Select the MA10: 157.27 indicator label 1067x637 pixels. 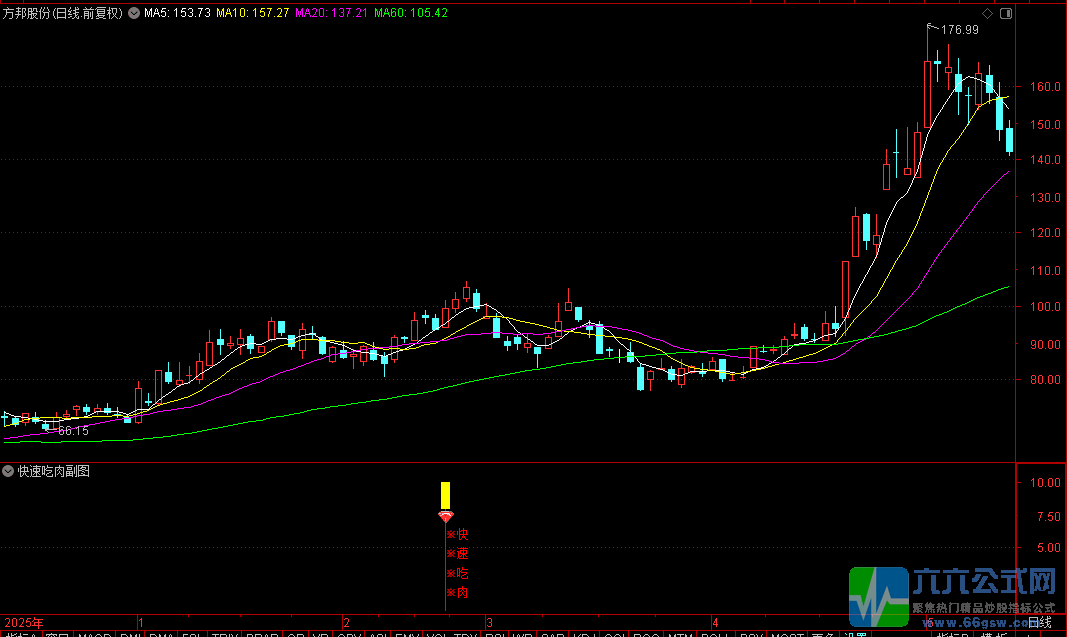[252, 13]
